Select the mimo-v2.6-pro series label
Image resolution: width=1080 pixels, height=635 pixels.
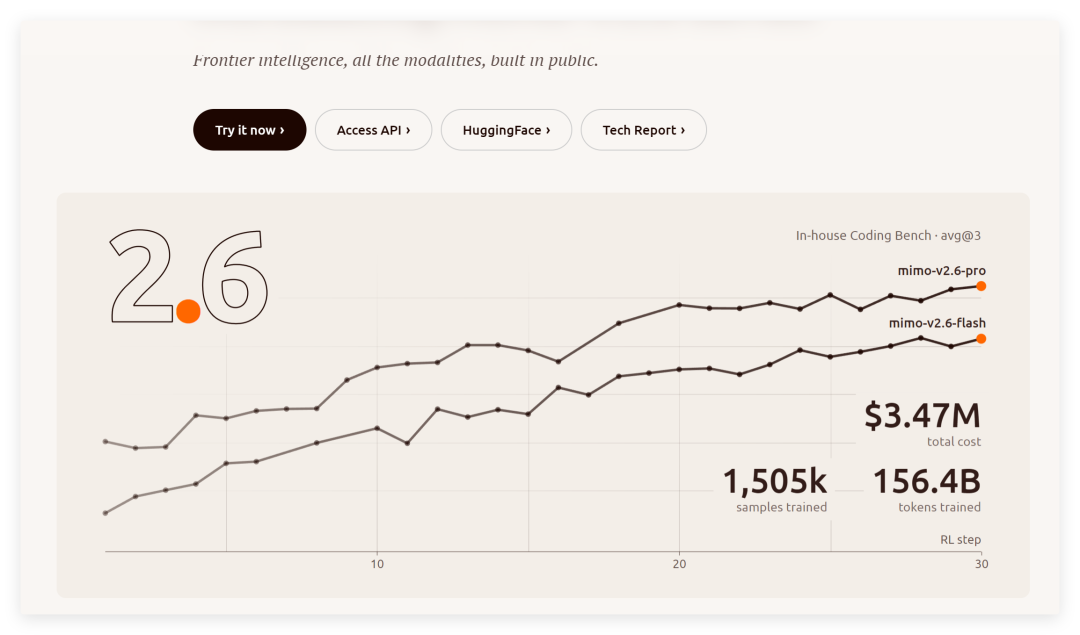click(x=942, y=271)
